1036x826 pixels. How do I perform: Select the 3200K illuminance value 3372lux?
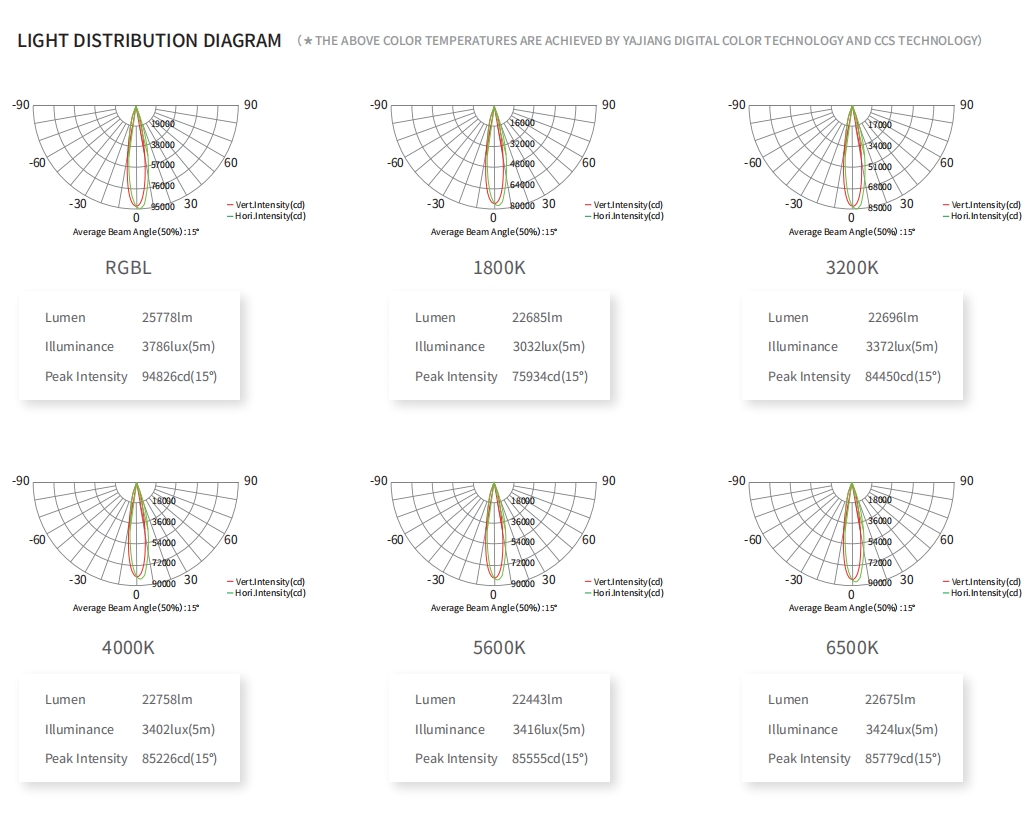click(x=901, y=347)
